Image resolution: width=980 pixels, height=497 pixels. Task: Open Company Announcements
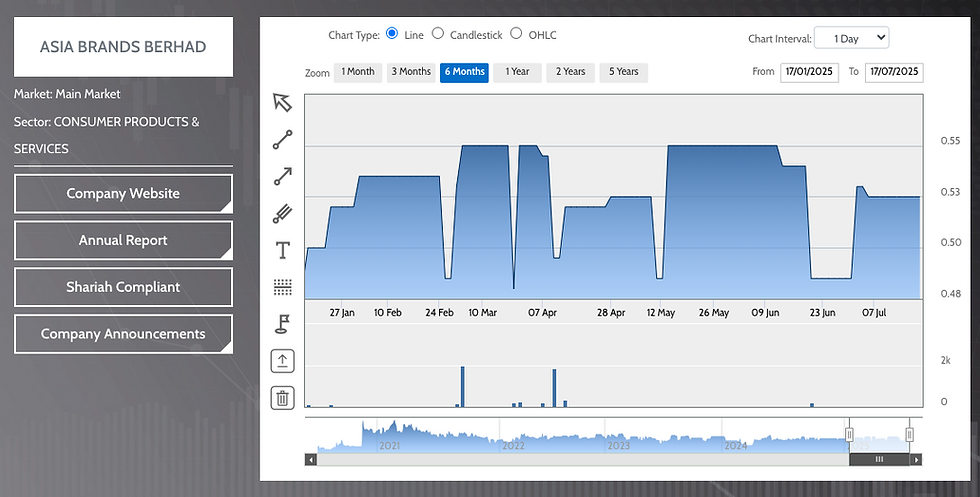123,334
